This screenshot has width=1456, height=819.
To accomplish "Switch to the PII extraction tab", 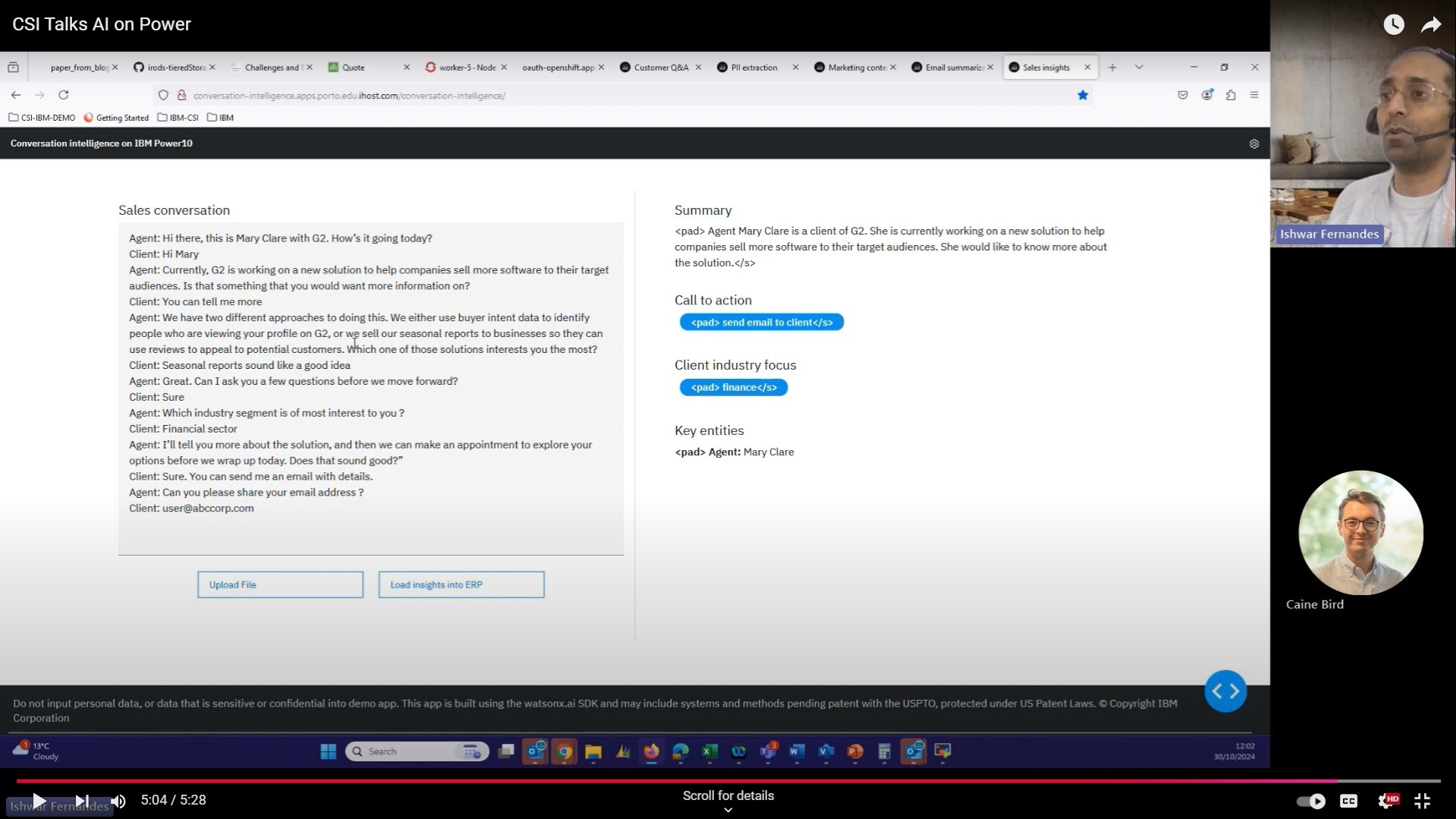I will (x=754, y=68).
